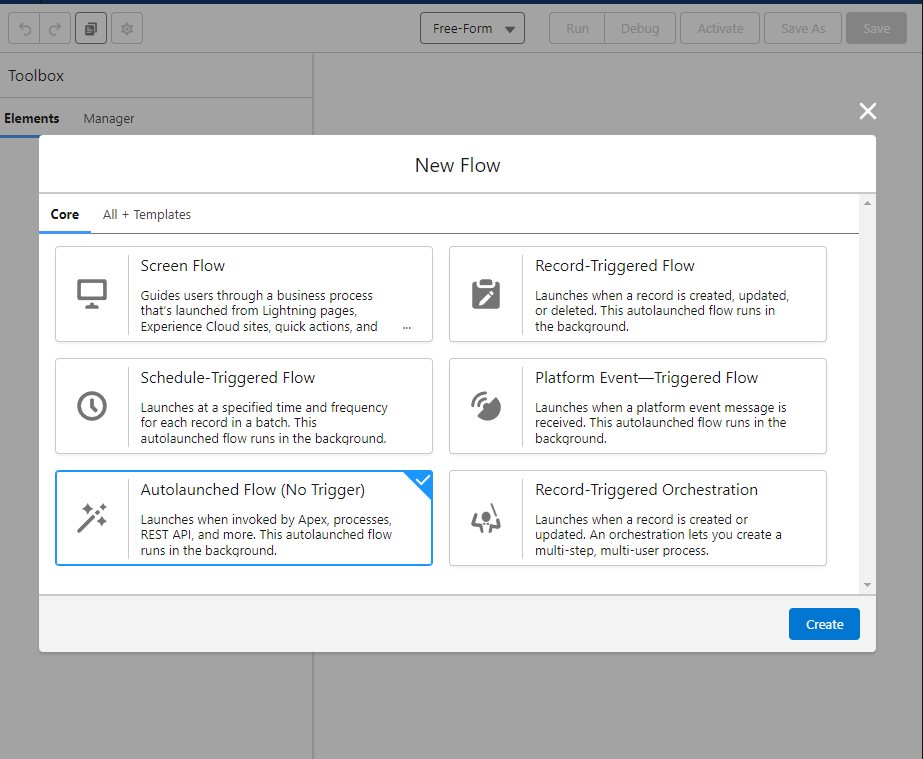Expand Screen Flow truncated description ellipsis

point(406,327)
